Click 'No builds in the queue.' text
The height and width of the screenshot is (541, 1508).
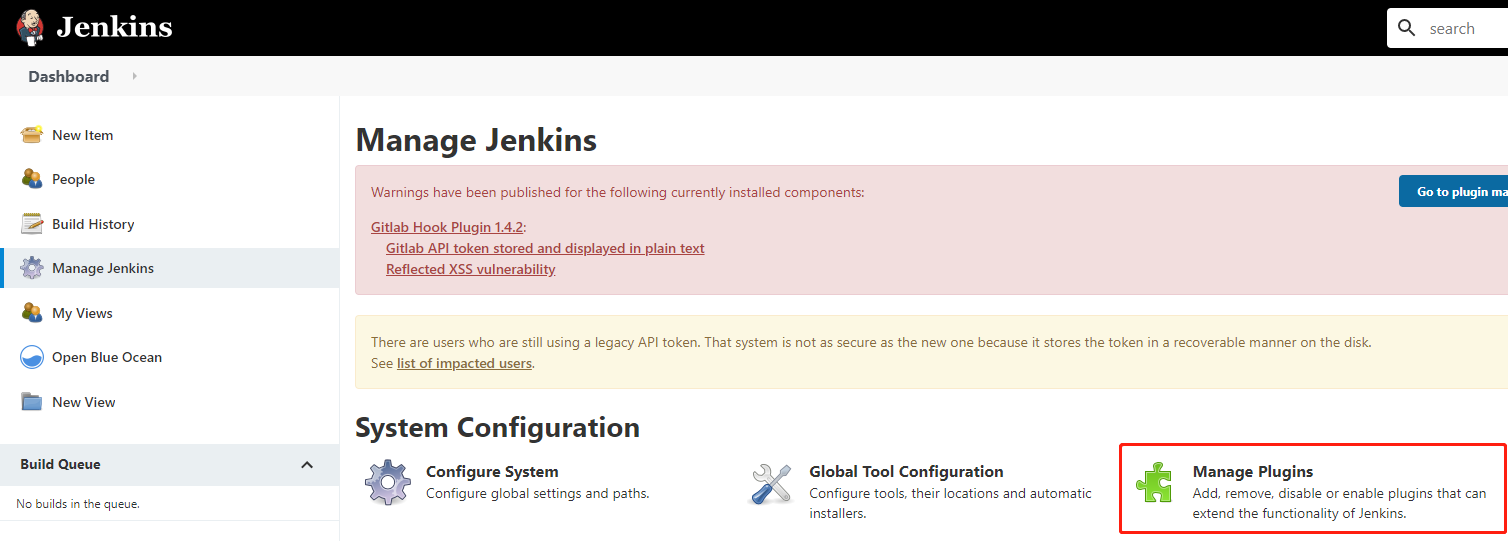[x=78, y=504]
